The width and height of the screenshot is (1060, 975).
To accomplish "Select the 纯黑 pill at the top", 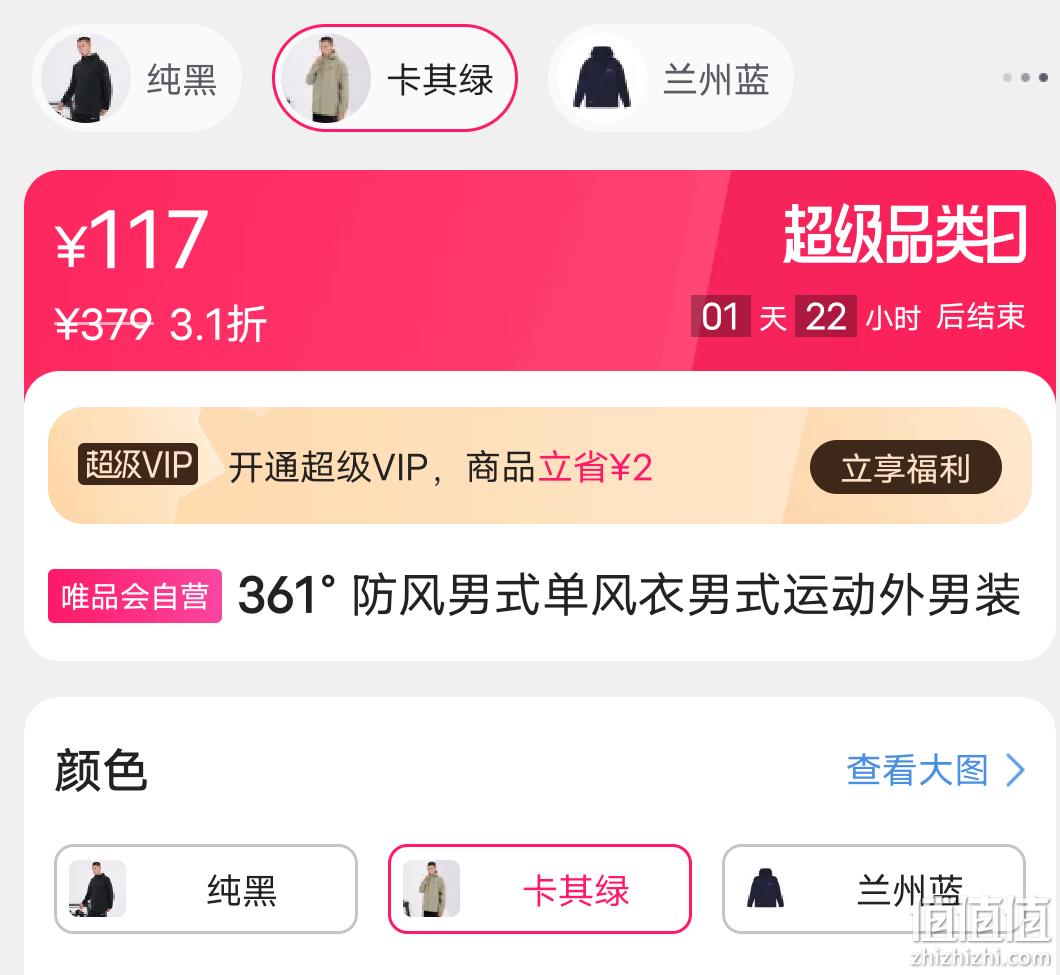I will click(137, 78).
